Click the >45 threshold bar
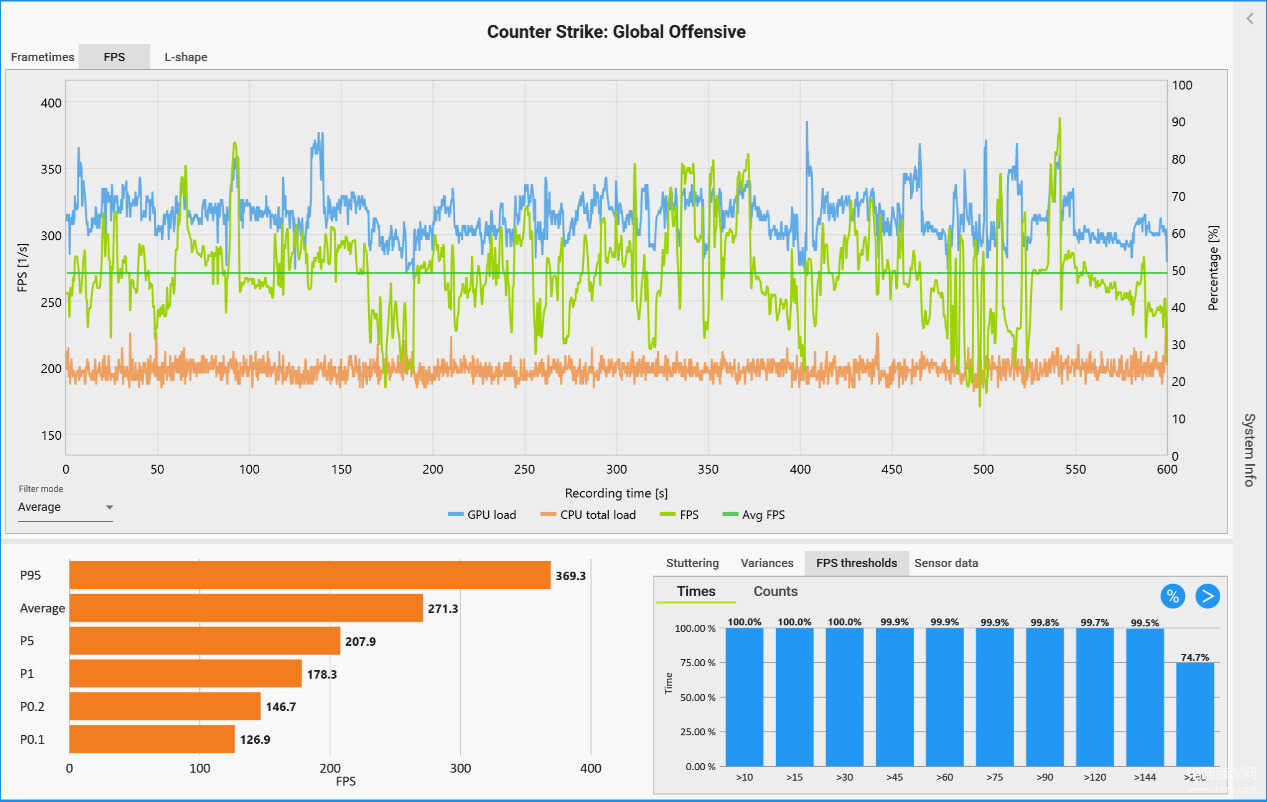Image resolution: width=1267 pixels, height=802 pixels. pyautogui.click(x=894, y=697)
